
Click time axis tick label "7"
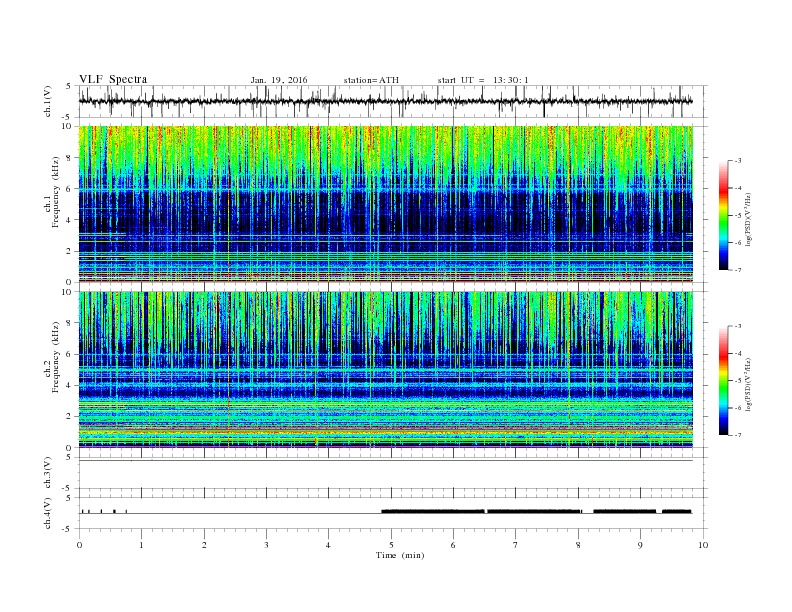tap(516, 545)
